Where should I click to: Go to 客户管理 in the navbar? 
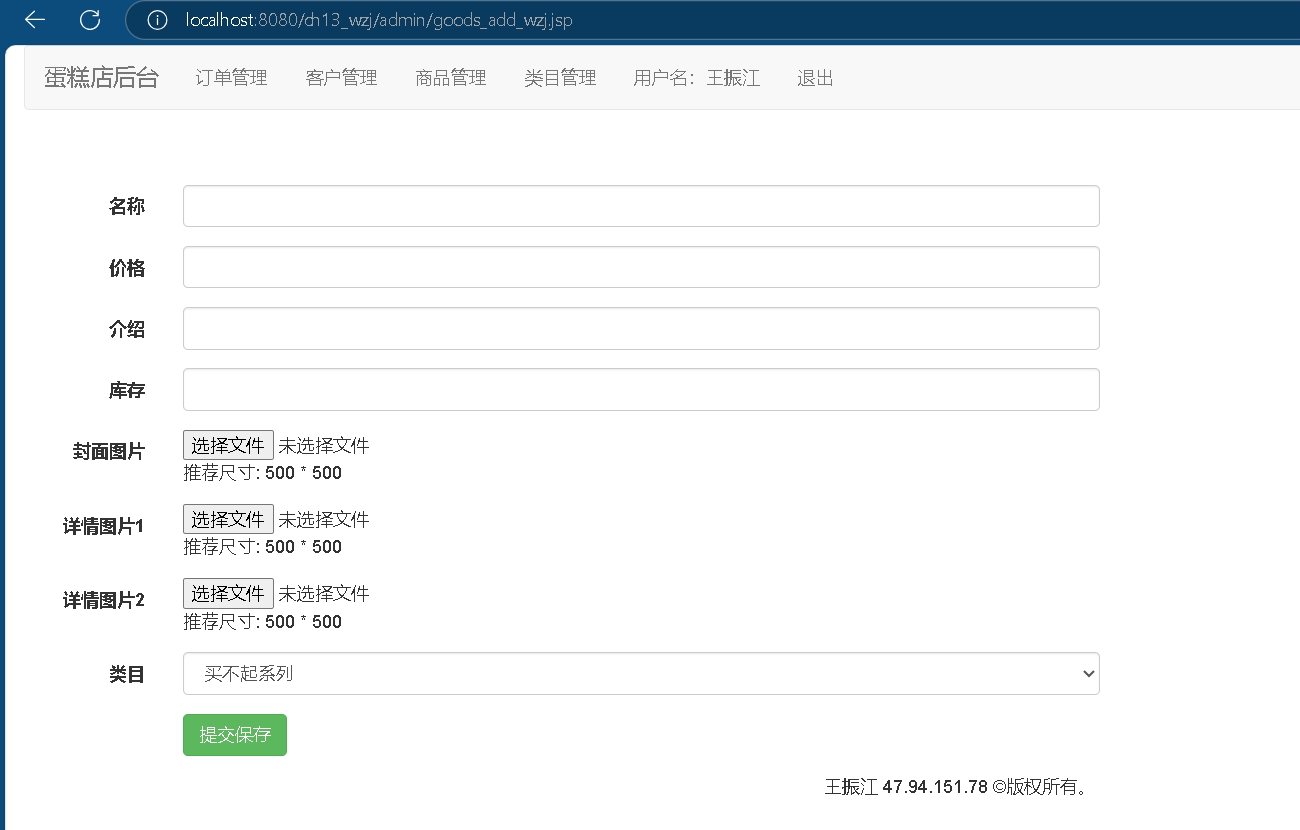[x=341, y=78]
